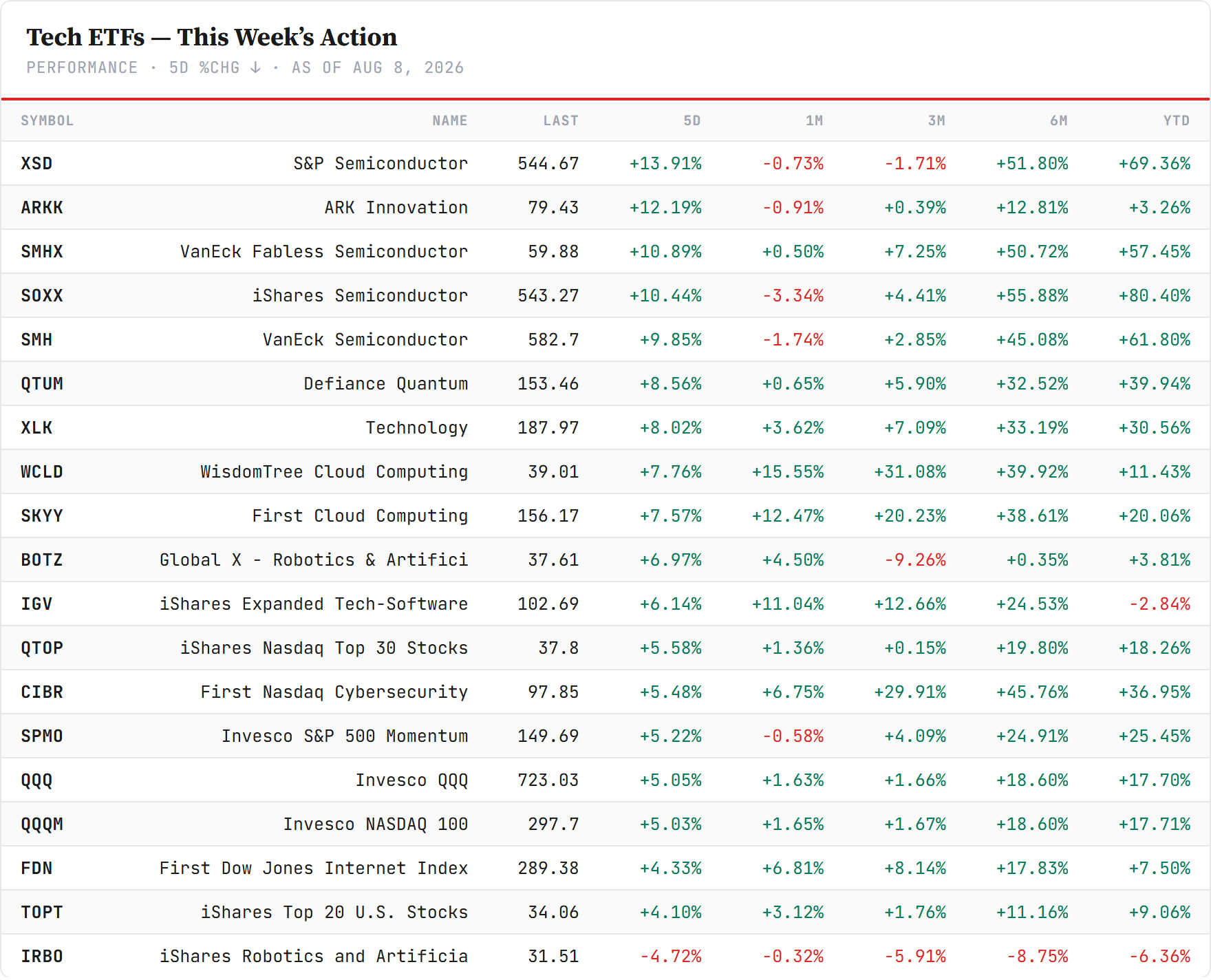1211x980 pixels.
Task: Click SOXX YTD value +80.40%
Action: 1155,296
